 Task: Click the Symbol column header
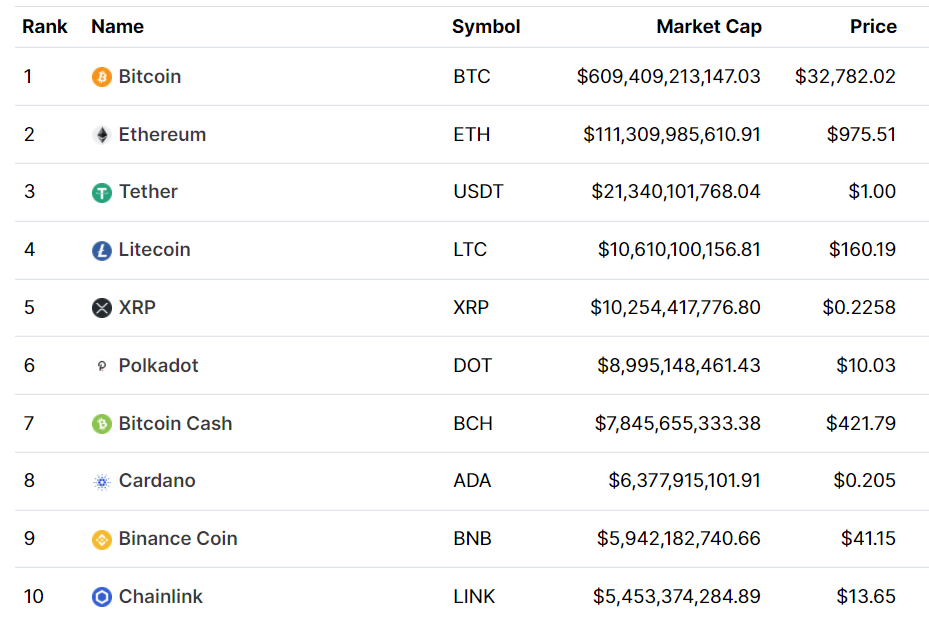point(486,27)
